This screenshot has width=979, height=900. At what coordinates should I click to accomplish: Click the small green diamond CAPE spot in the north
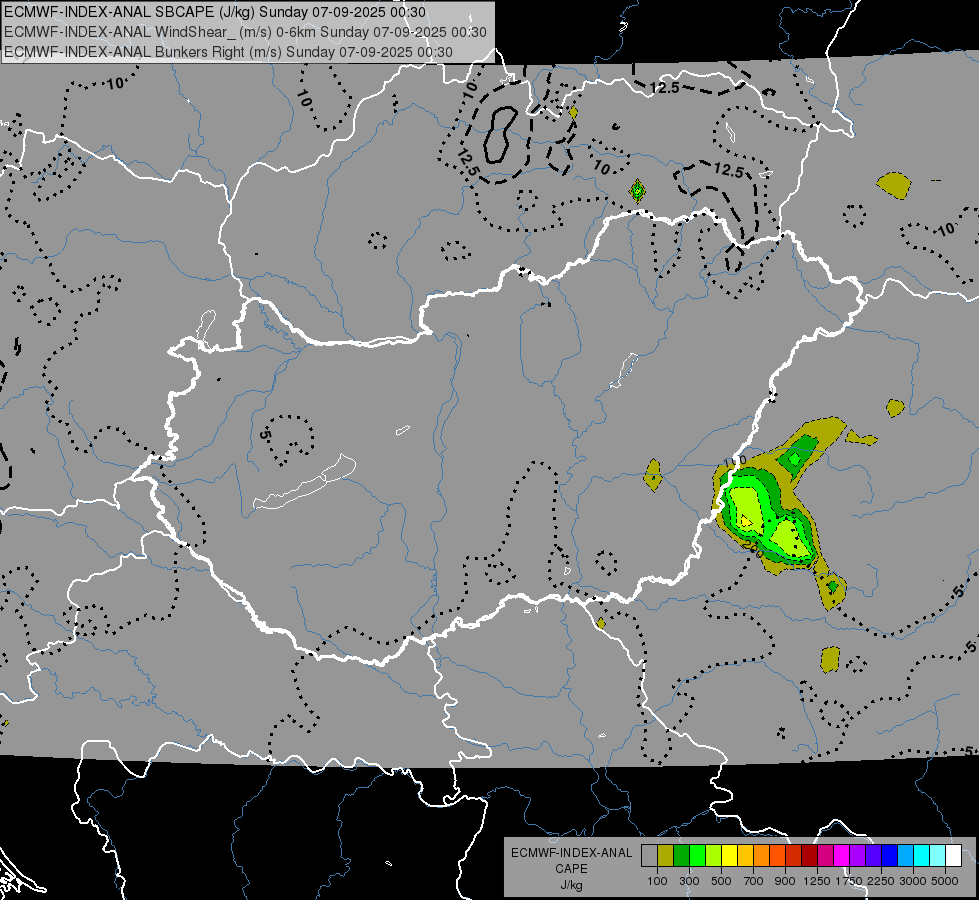point(637,191)
